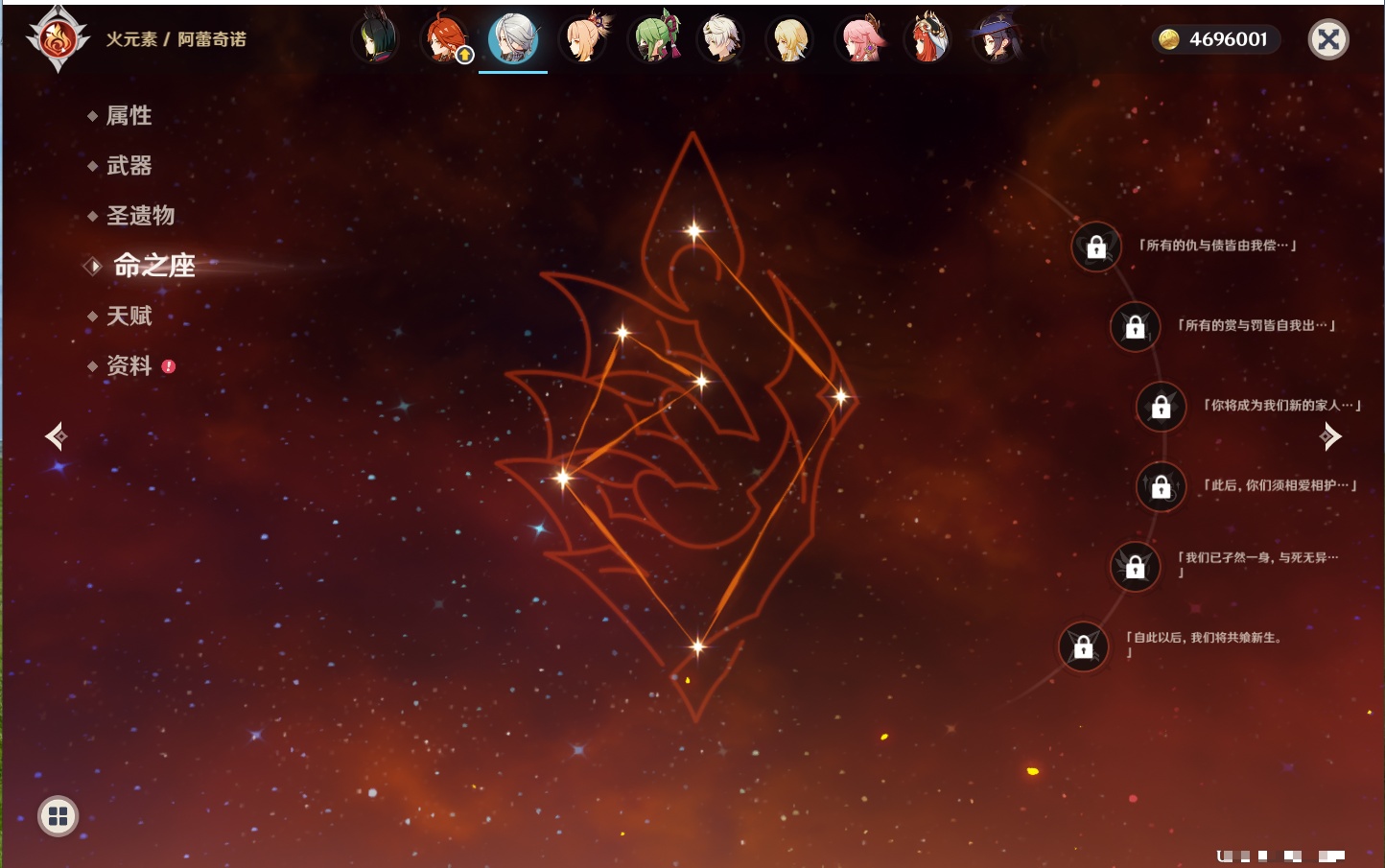Select Mona's avatar with purple witch hat

pos(997,39)
